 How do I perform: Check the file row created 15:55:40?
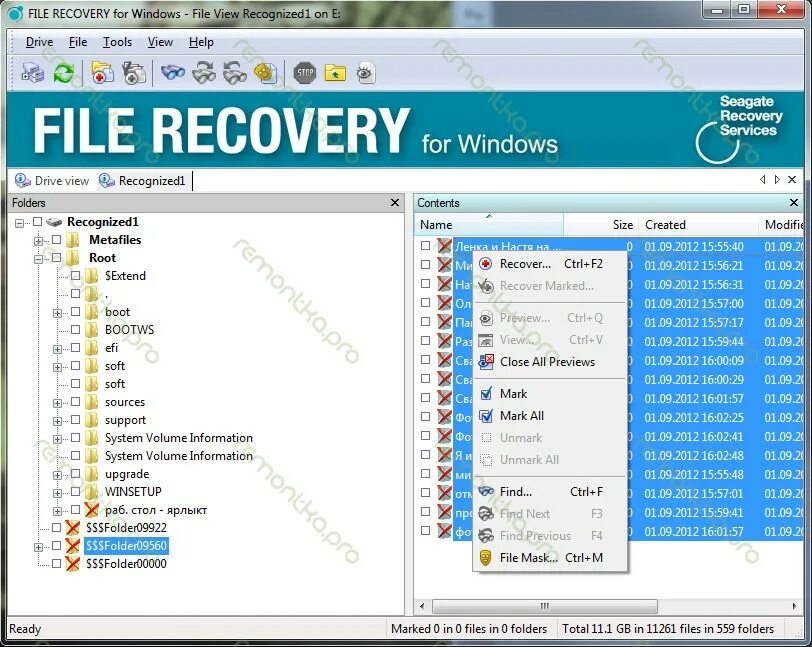coord(425,246)
